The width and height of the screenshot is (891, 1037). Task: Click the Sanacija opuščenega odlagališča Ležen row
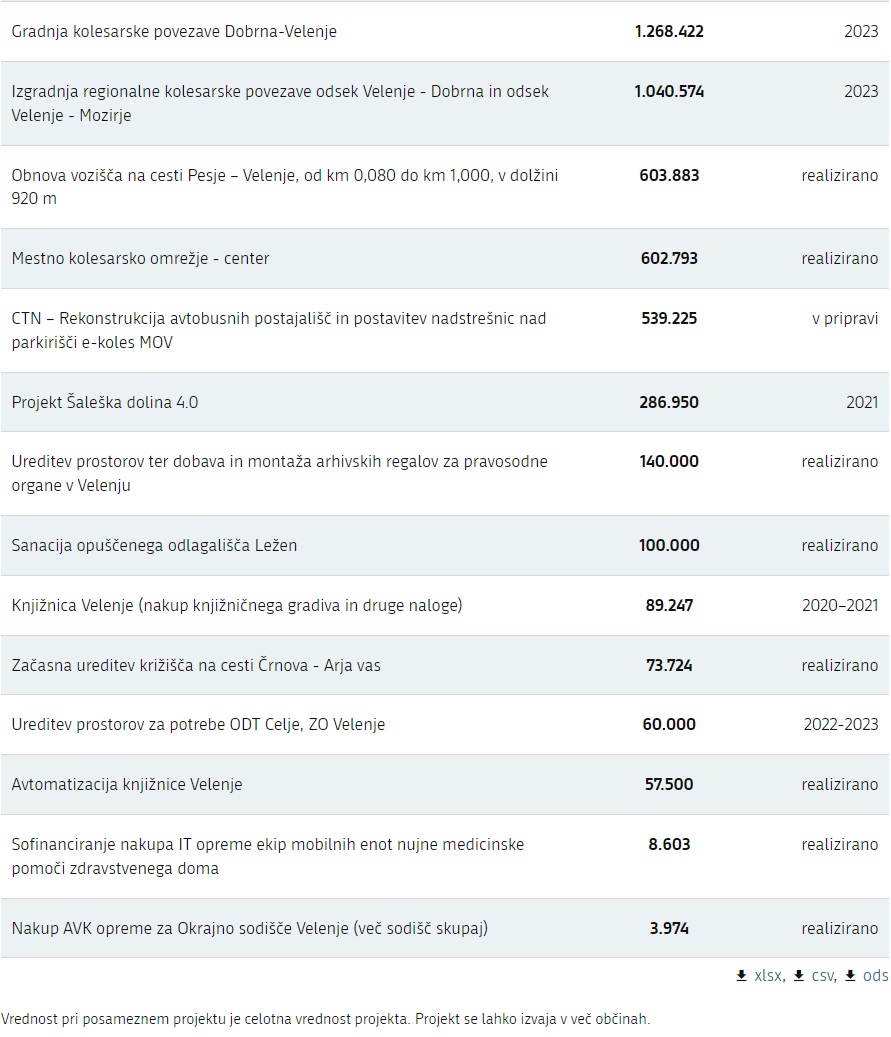coord(445,546)
